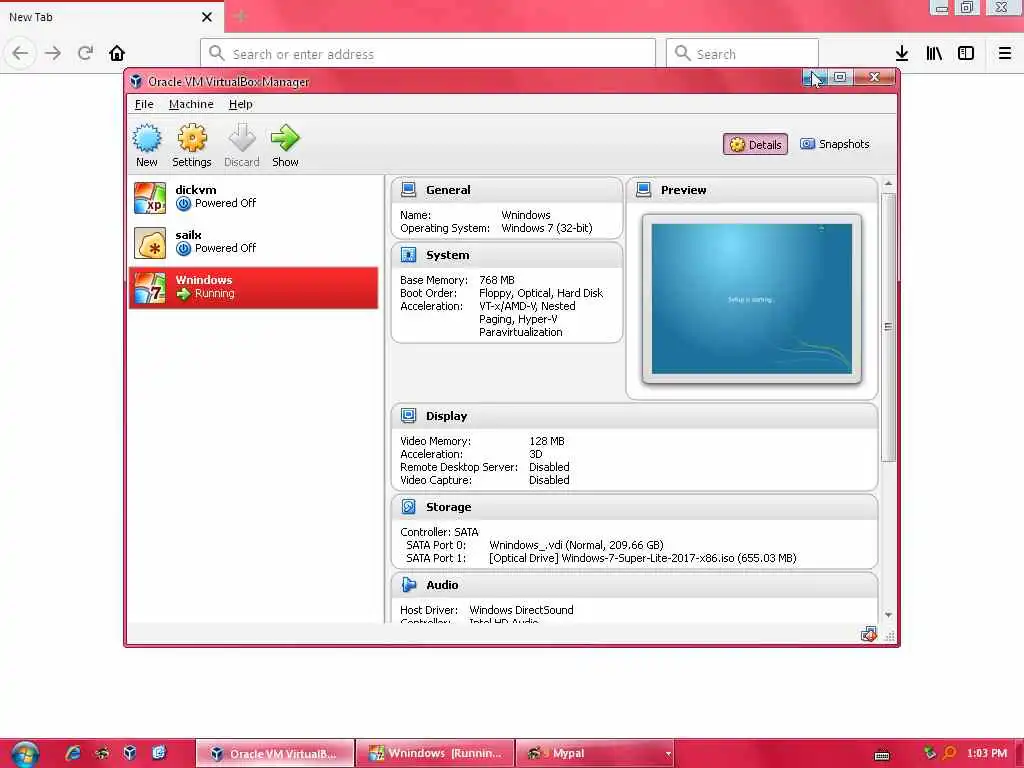Switch to Wnindows [Running] taskbar button
The width and height of the screenshot is (1024, 768).
coord(436,754)
